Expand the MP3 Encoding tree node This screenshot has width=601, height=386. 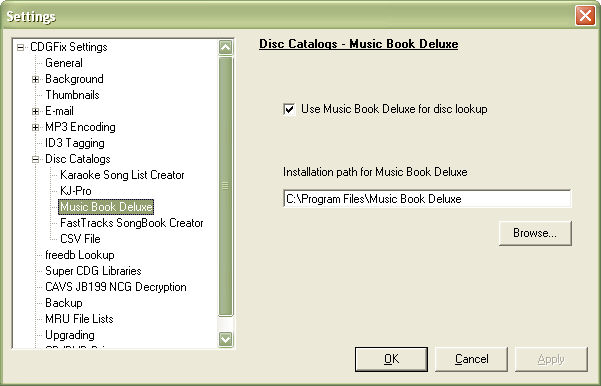point(36,127)
